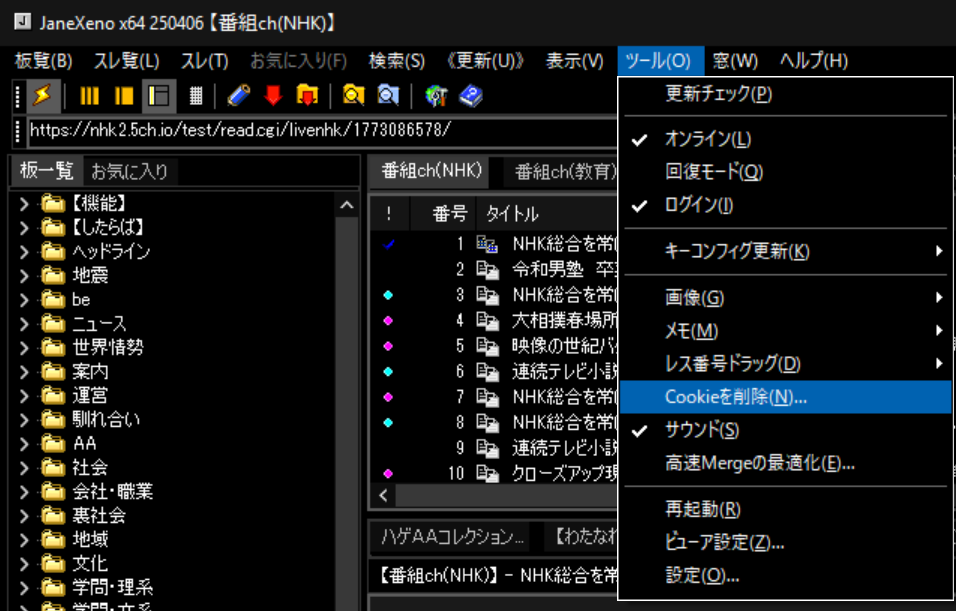
Task: Click the three-column layout toolbar icon
Action: click(x=90, y=95)
